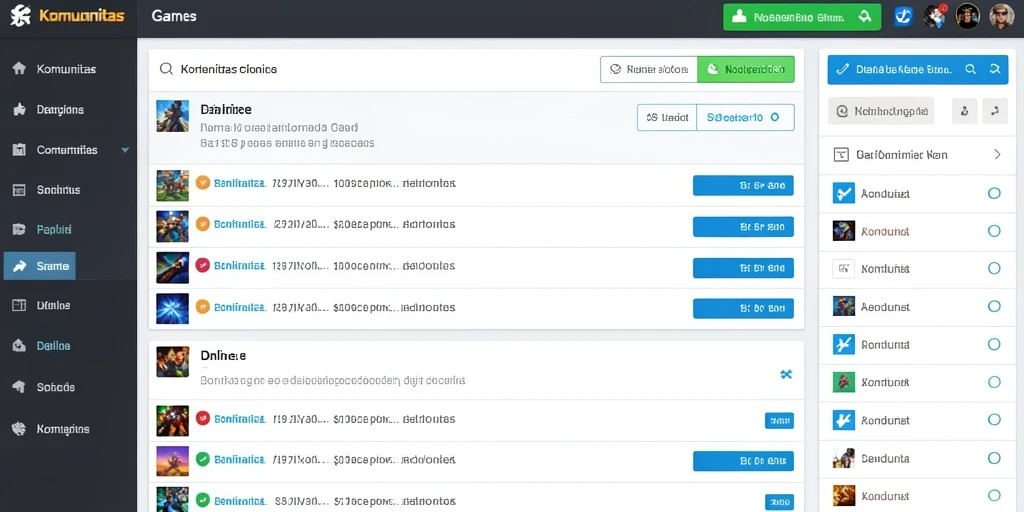The image size is (1024, 512).
Task: Click the orange status dot on first game row
Action: tap(202, 184)
